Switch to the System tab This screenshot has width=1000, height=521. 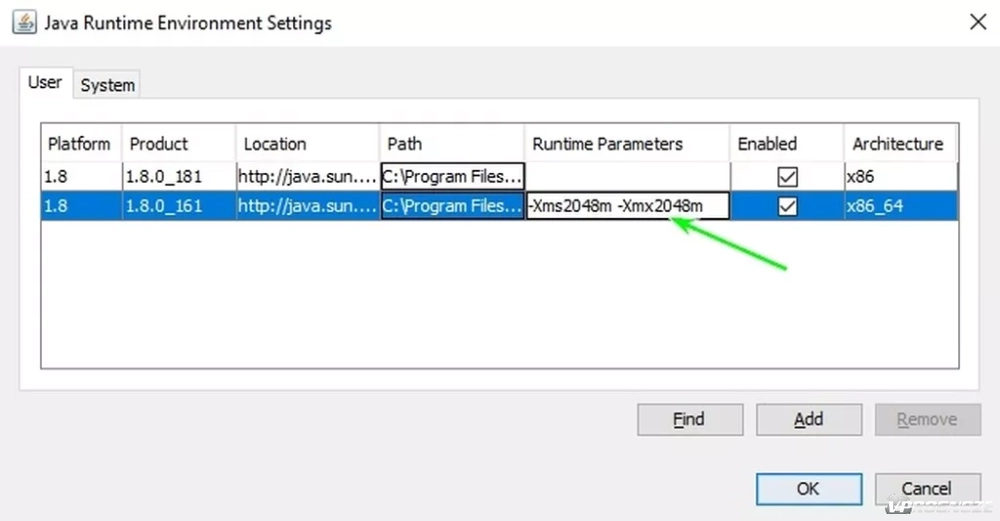click(x=107, y=85)
